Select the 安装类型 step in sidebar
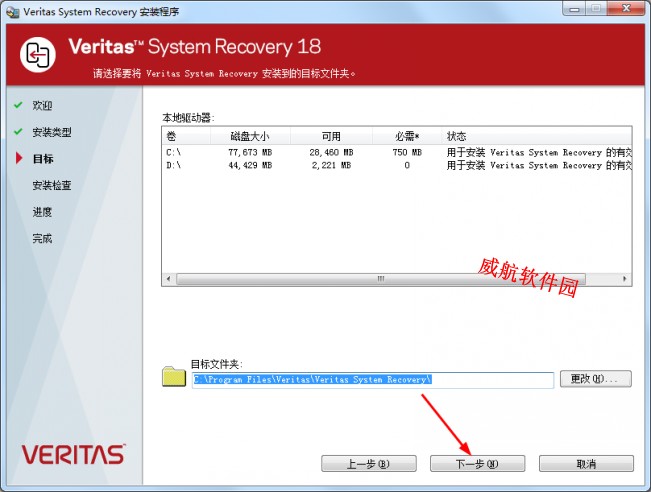The height and width of the screenshot is (492, 651). click(x=52, y=132)
